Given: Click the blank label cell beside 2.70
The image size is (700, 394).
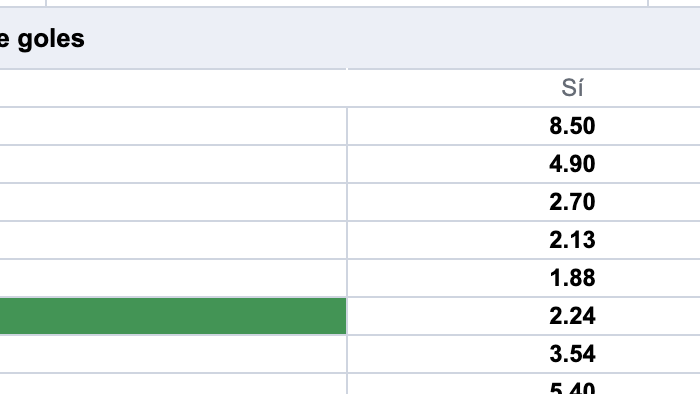Looking at the screenshot, I should tap(173, 202).
